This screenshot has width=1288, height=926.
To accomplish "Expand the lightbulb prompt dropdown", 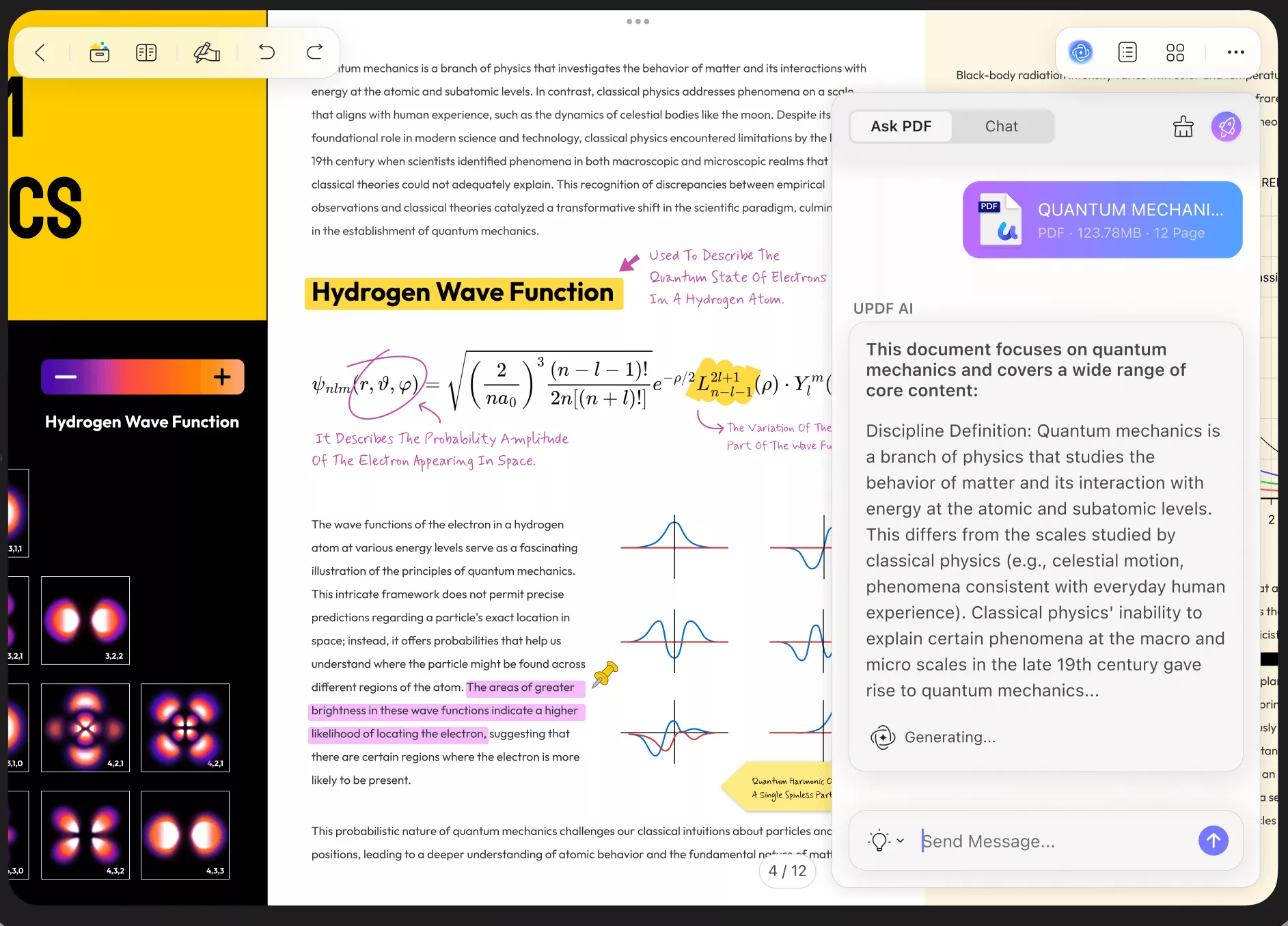I will (886, 841).
